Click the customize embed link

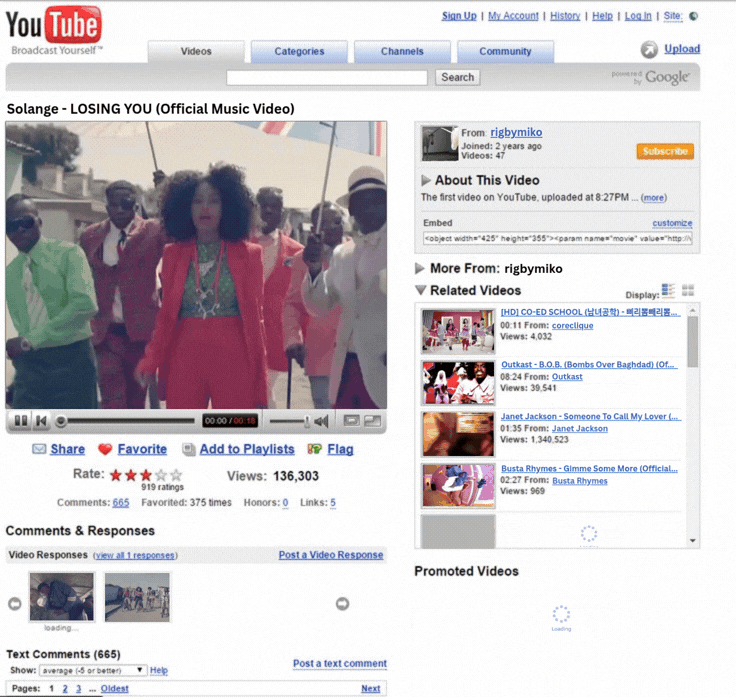(672, 223)
